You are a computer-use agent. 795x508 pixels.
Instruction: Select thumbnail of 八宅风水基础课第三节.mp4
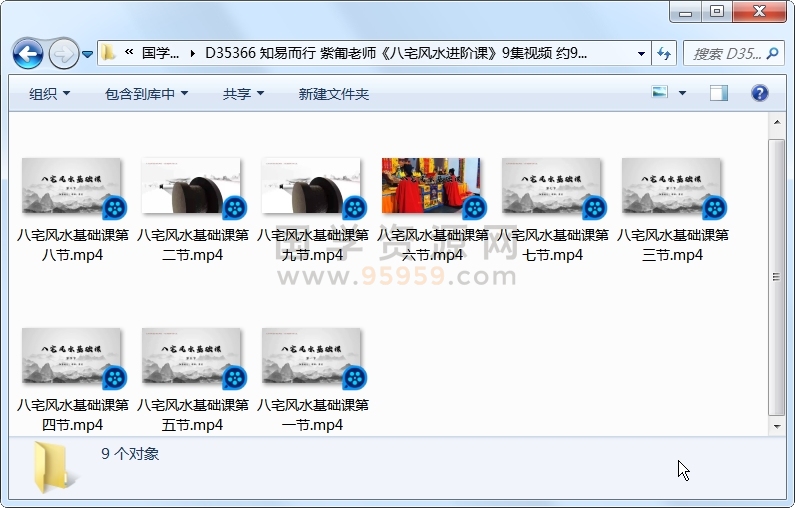(672, 186)
